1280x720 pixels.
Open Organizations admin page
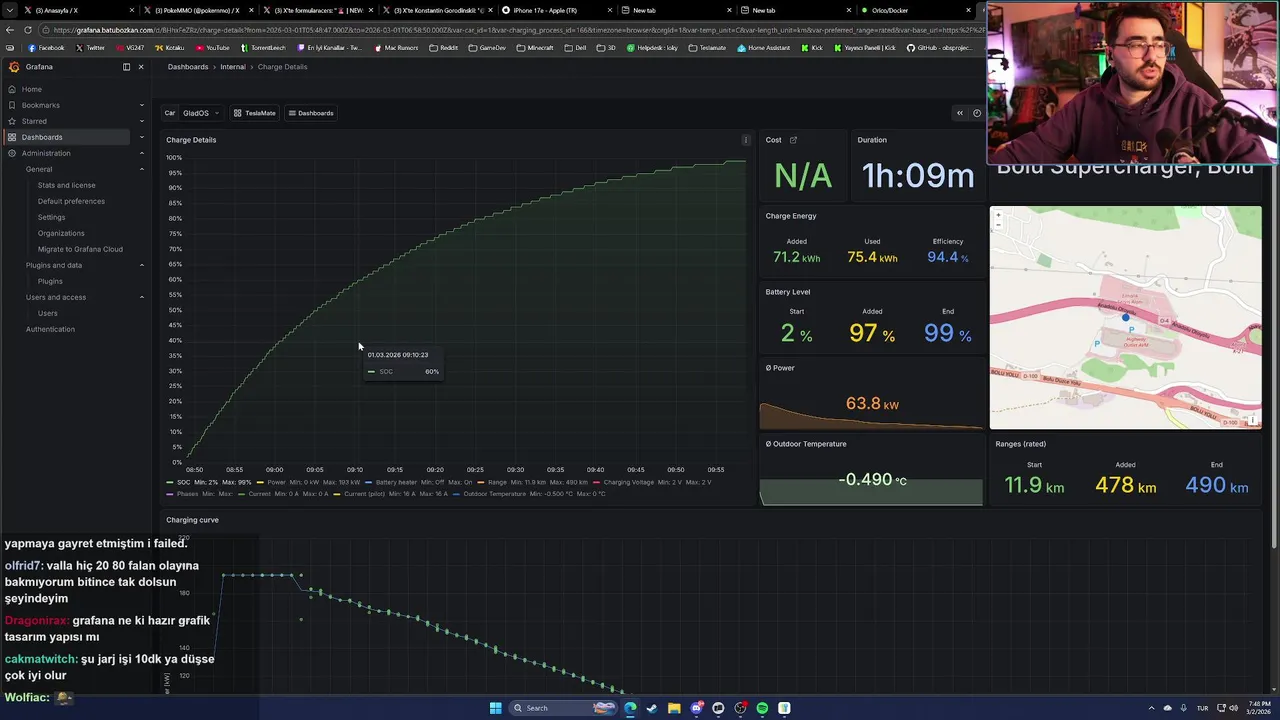[x=61, y=233]
